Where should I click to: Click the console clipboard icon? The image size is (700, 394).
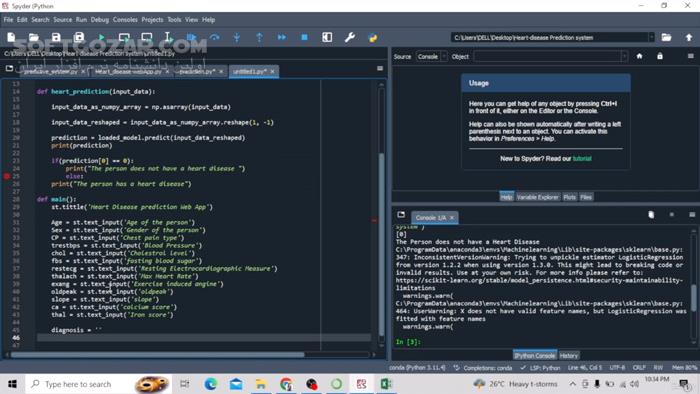coord(651,215)
